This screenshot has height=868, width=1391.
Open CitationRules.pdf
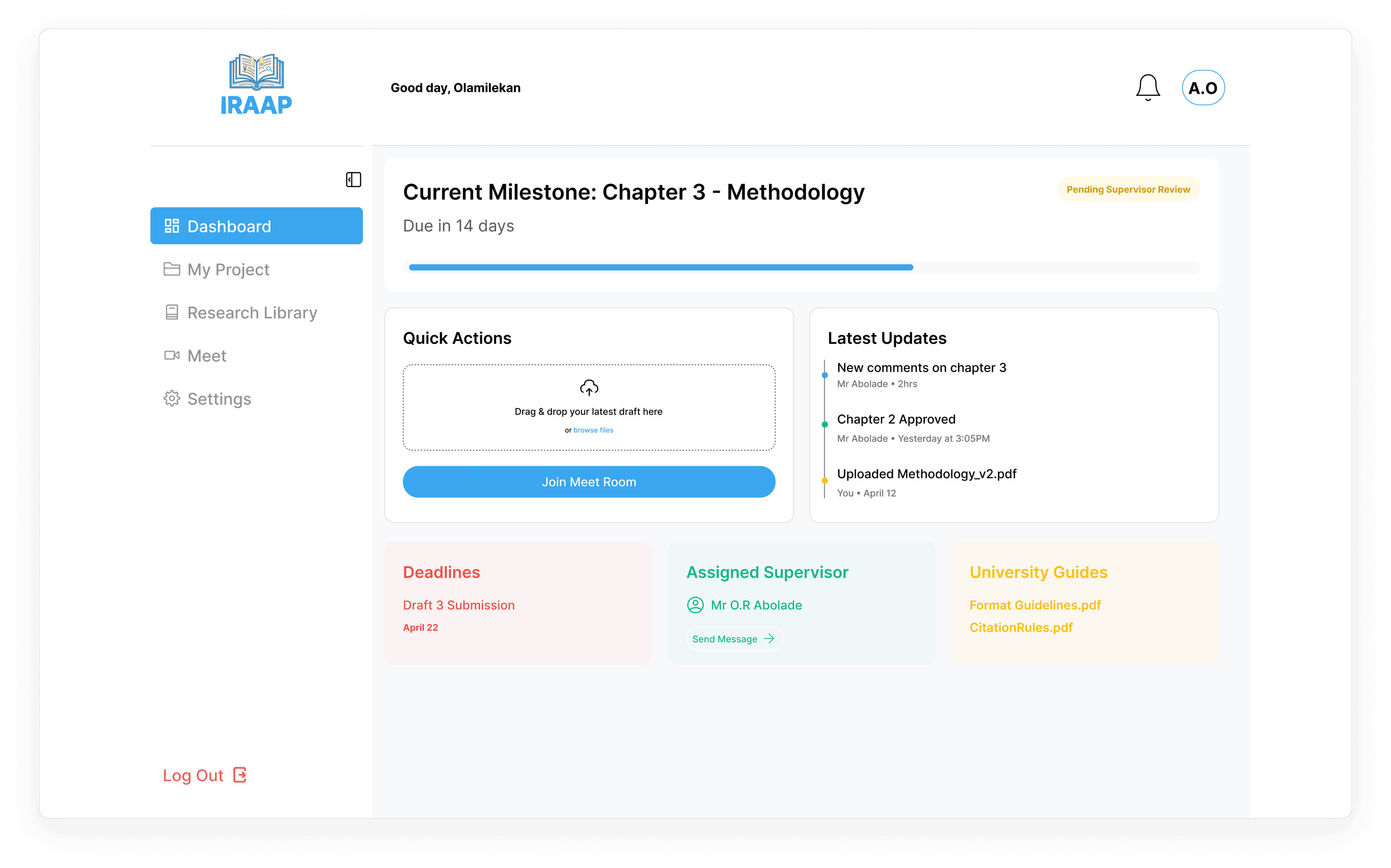1021,627
